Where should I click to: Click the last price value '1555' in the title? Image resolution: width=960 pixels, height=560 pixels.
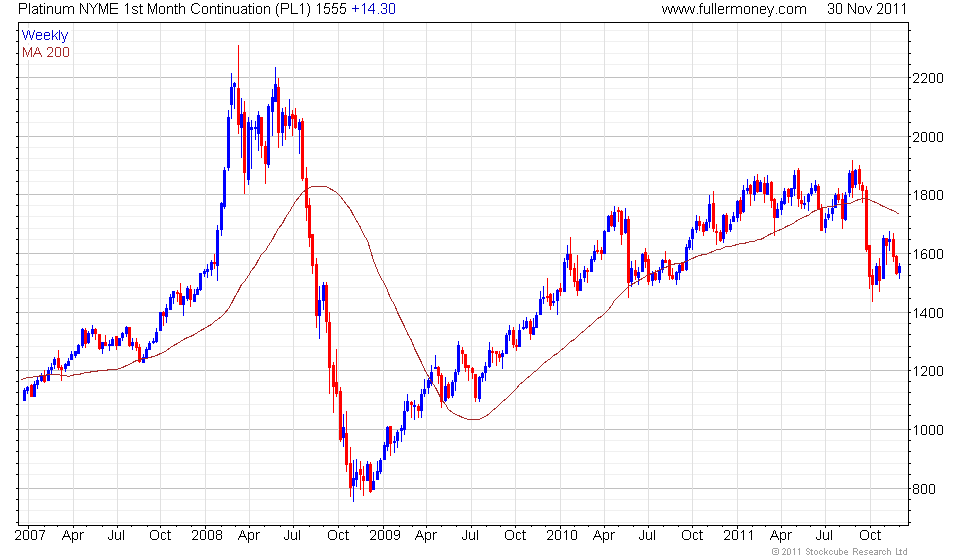331,9
